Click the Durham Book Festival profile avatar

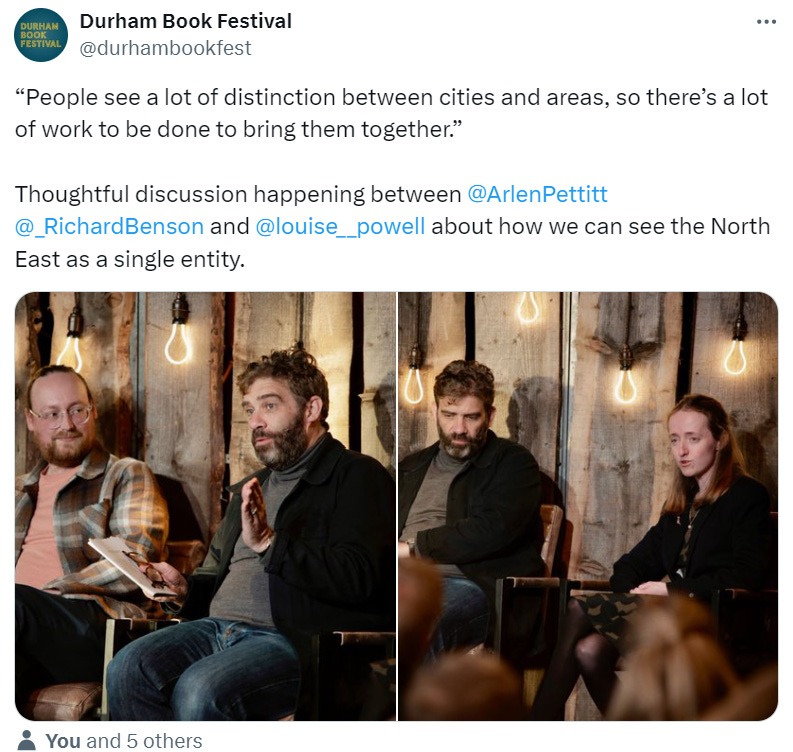pos(40,35)
